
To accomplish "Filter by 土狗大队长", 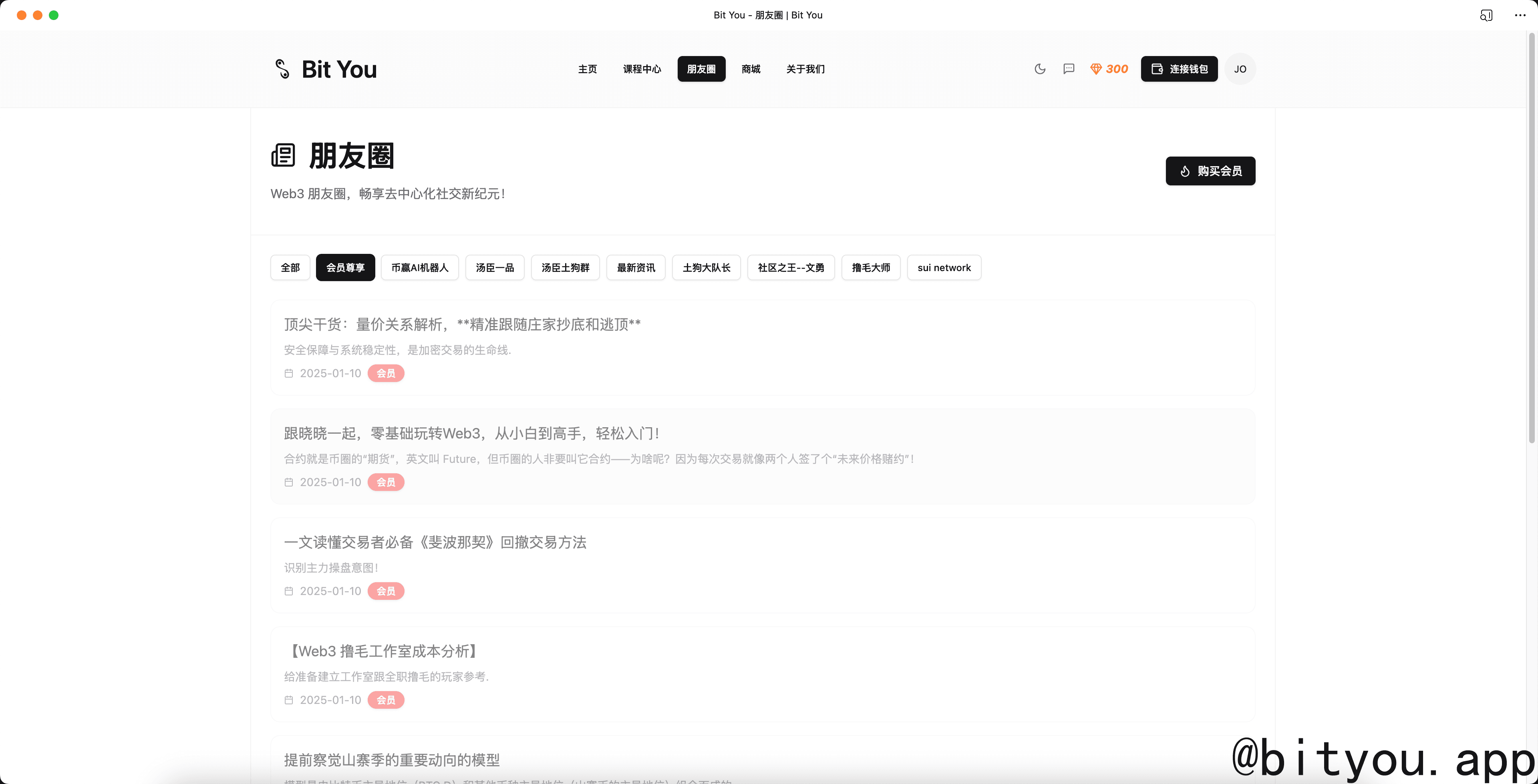I will (x=706, y=267).
